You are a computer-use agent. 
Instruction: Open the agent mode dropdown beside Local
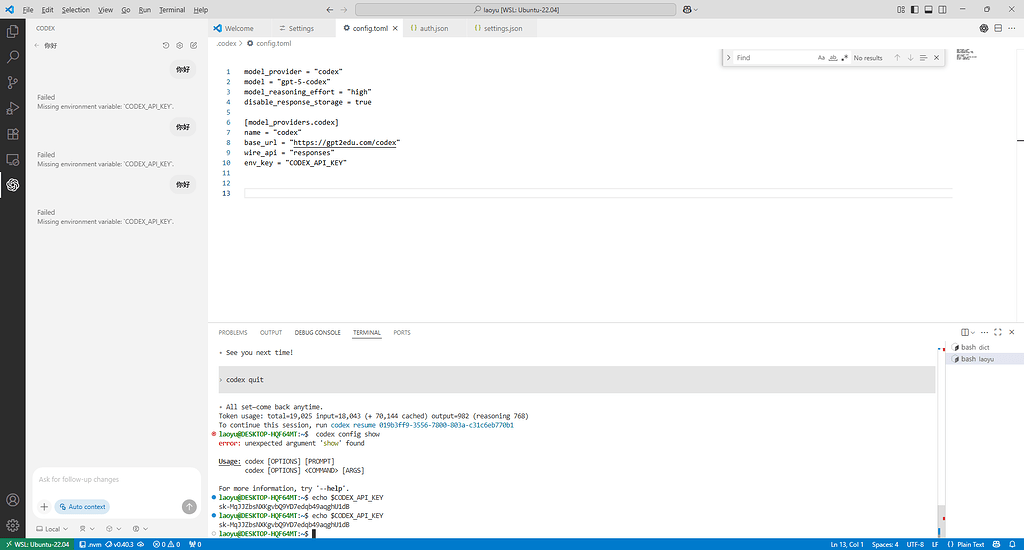(x=88, y=529)
